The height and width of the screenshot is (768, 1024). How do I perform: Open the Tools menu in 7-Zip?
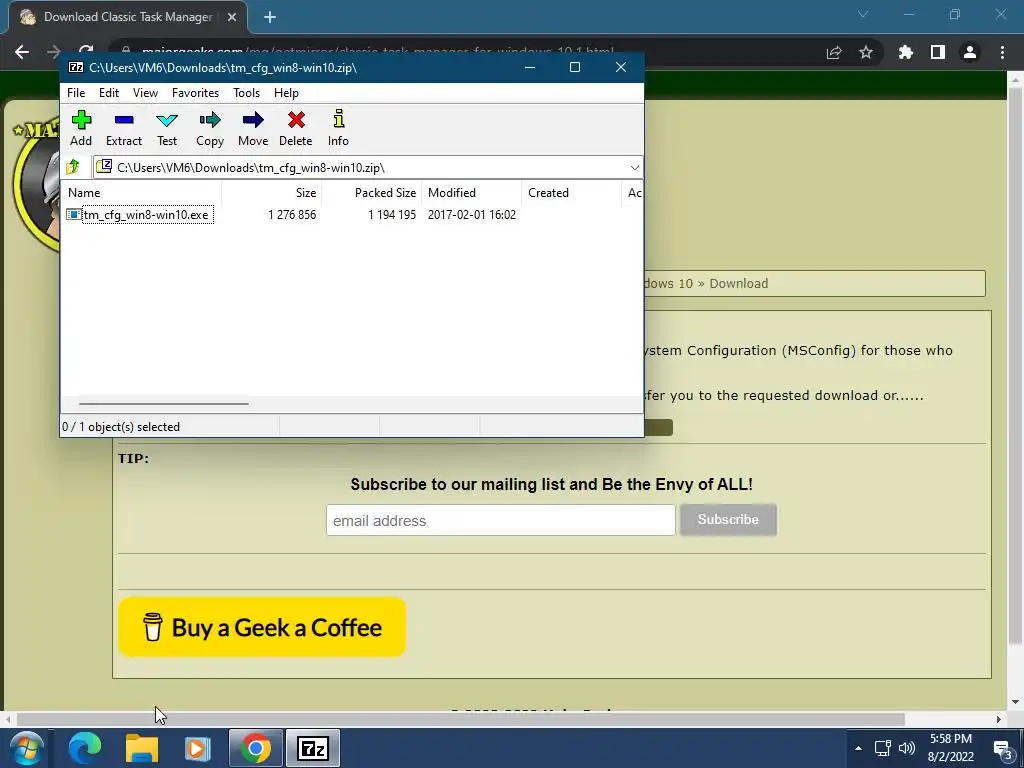point(246,93)
